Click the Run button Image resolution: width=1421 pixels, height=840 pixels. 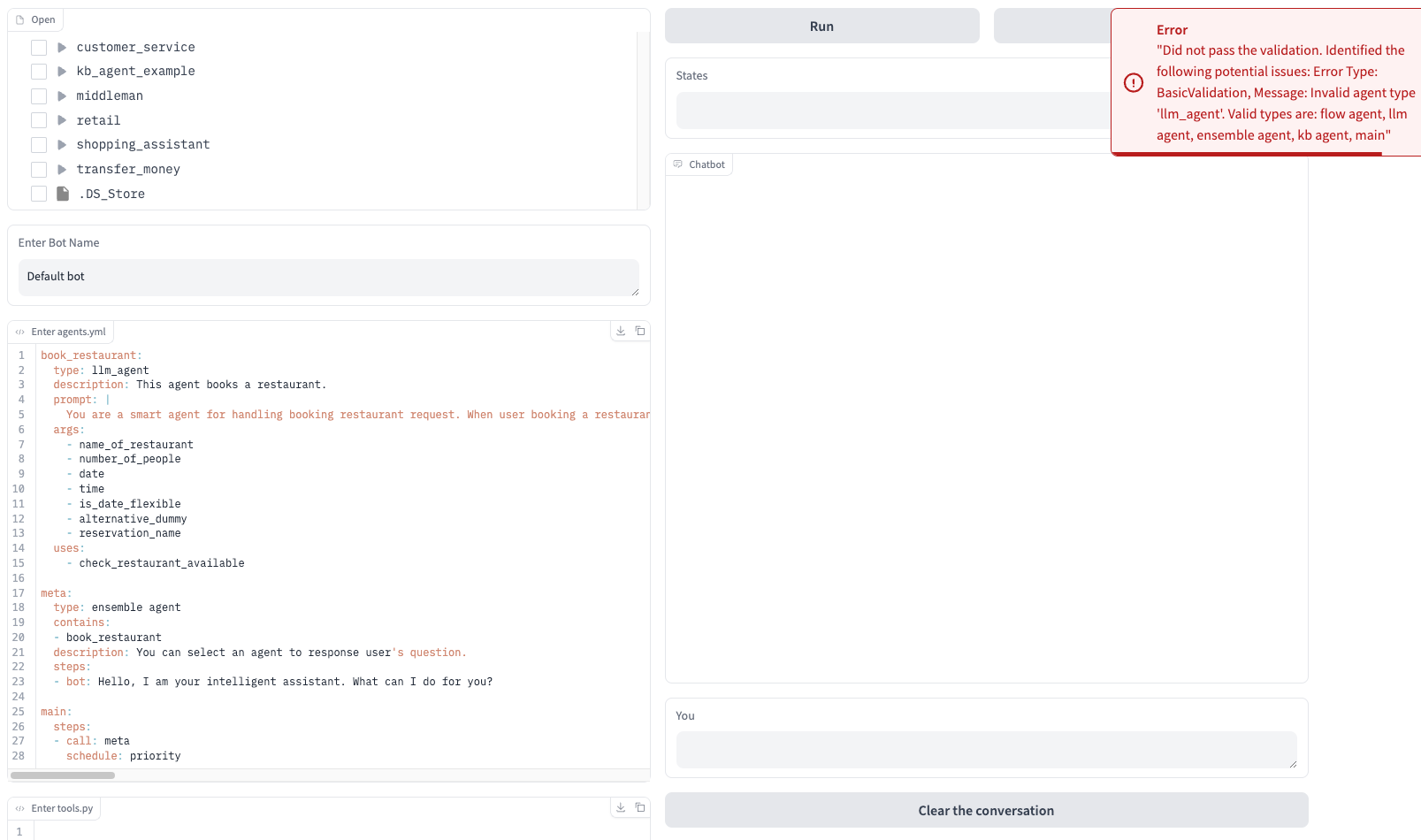point(821,27)
